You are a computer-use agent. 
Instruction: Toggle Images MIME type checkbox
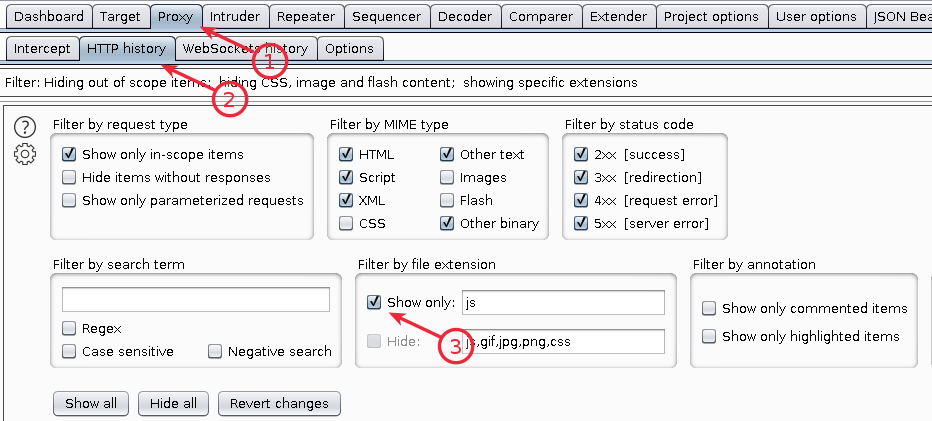click(x=447, y=178)
